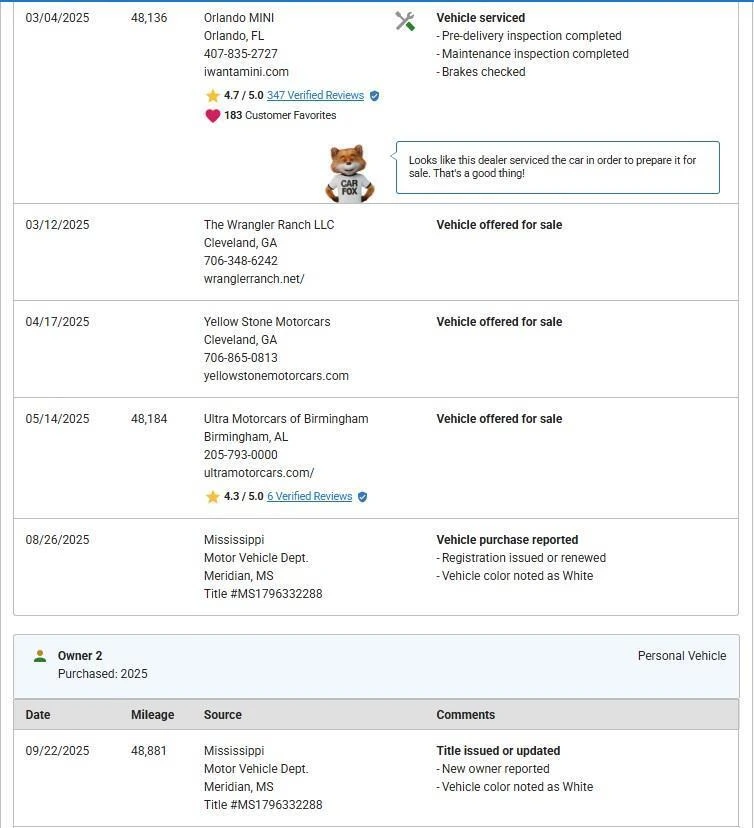
Task: Click the gold star beside 4.3 rating
Action: click(212, 497)
